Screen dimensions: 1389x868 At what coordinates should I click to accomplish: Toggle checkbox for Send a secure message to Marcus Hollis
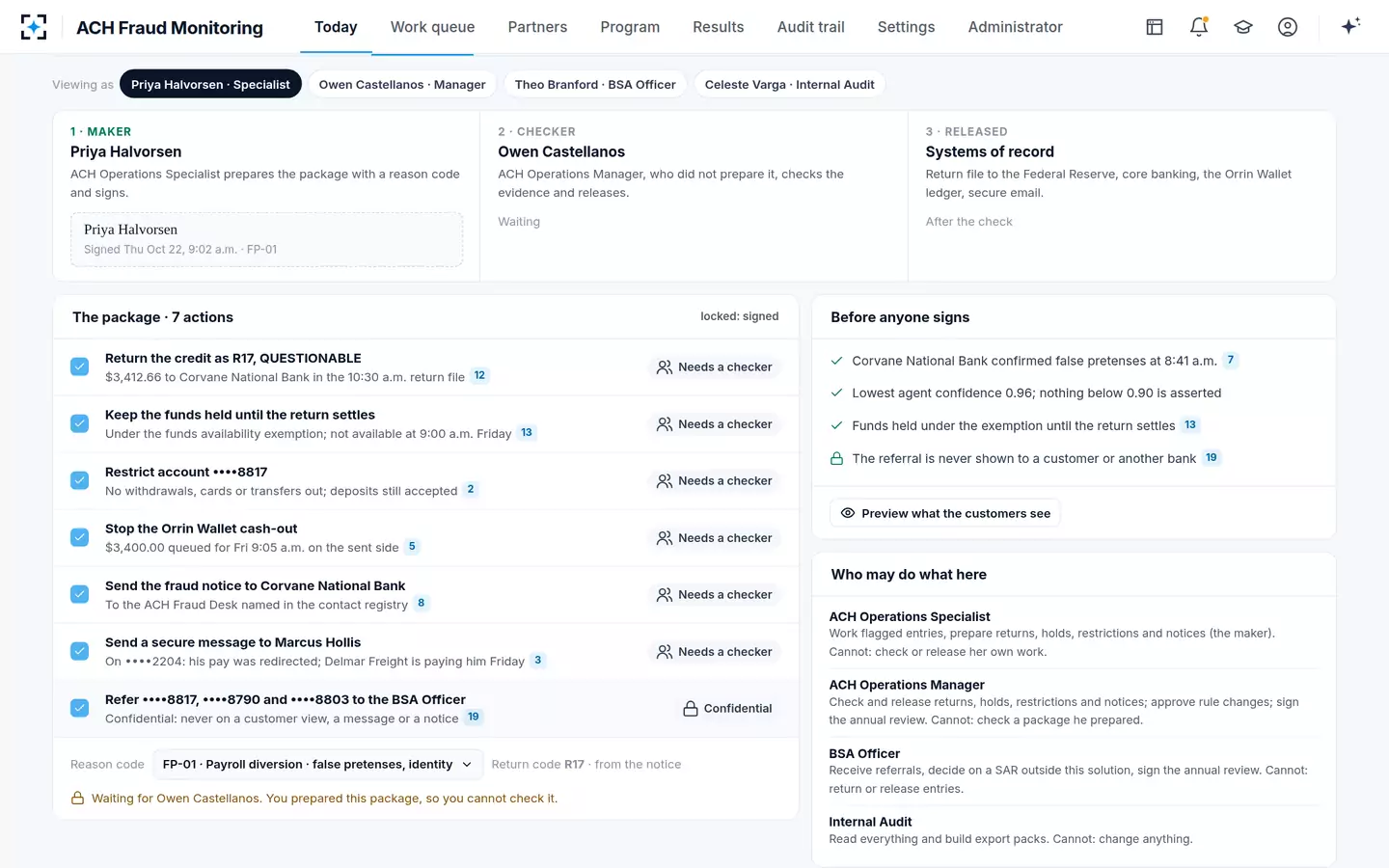[80, 651]
